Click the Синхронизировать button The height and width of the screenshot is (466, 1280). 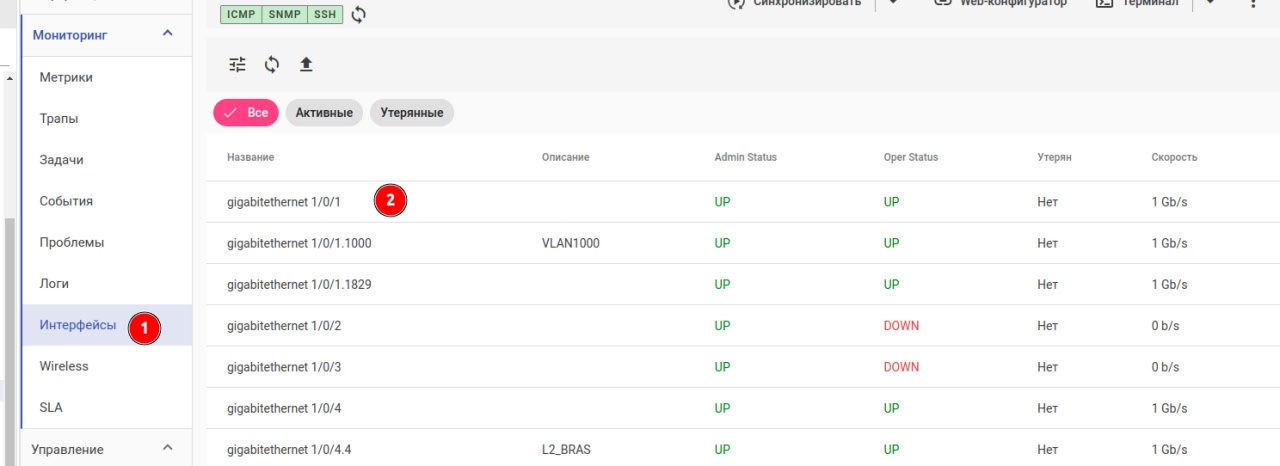pyautogui.click(x=796, y=3)
